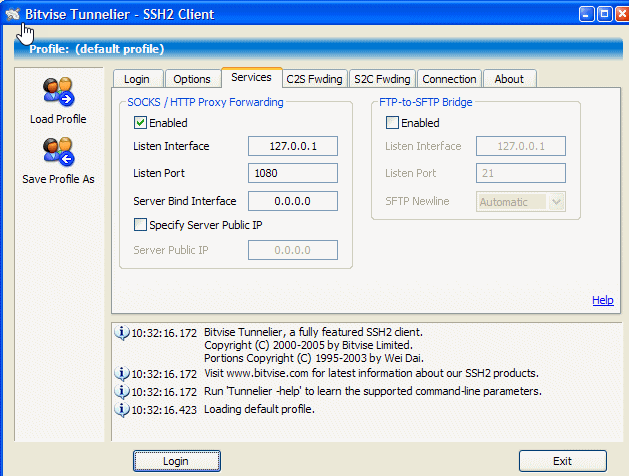Click the Load Profile icon

[x=59, y=92]
